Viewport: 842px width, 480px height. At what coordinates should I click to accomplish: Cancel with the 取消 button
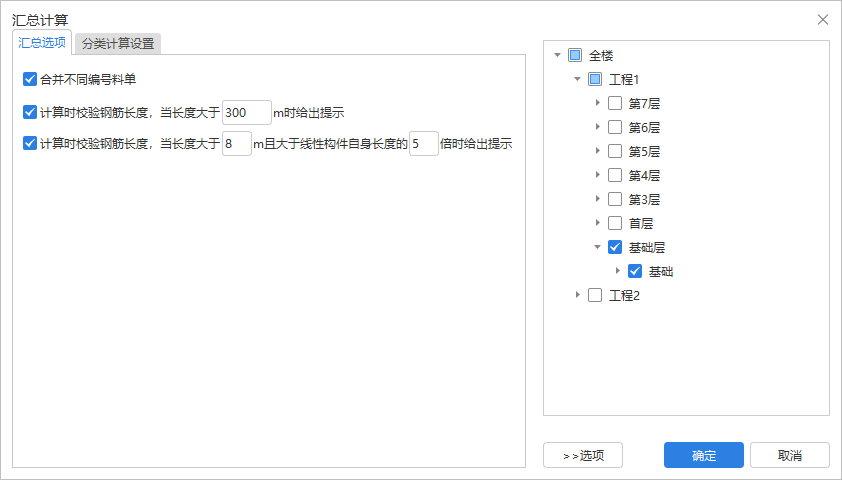[x=789, y=455]
